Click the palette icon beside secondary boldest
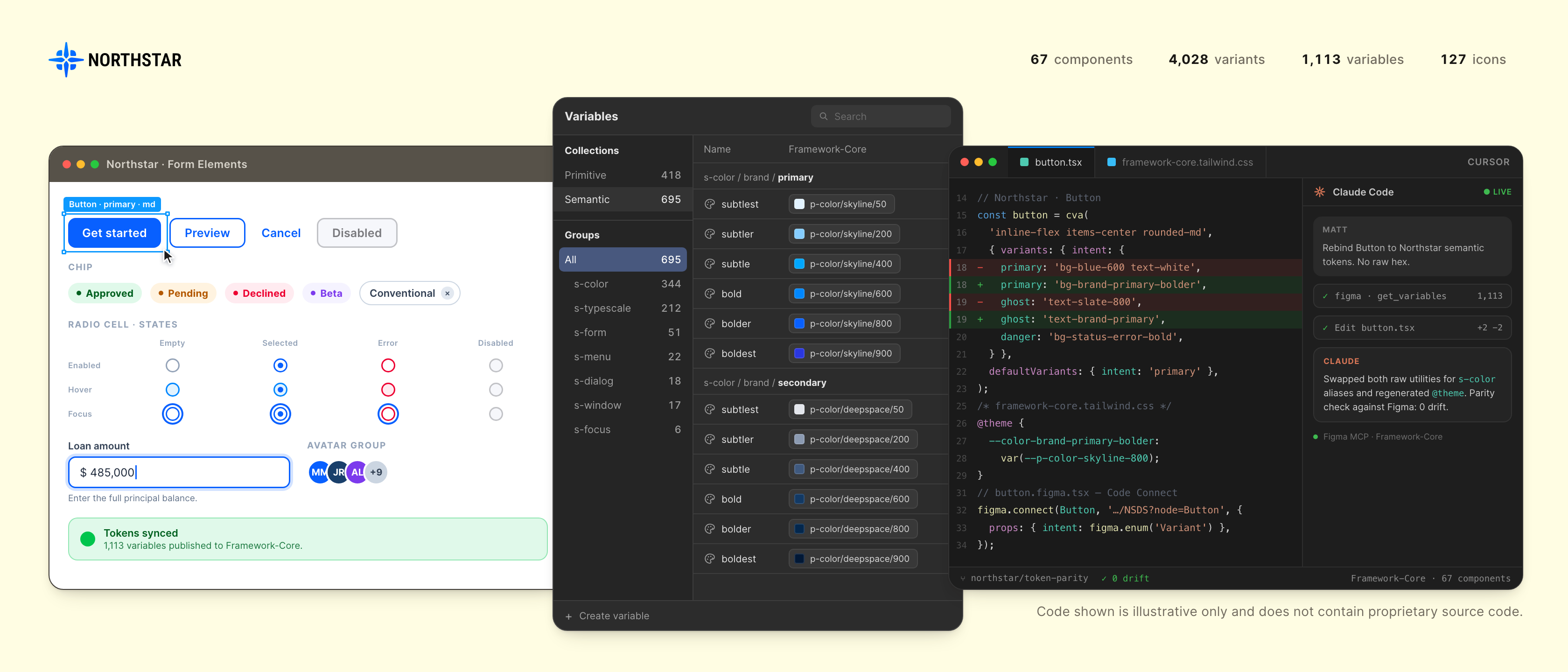 [709, 558]
